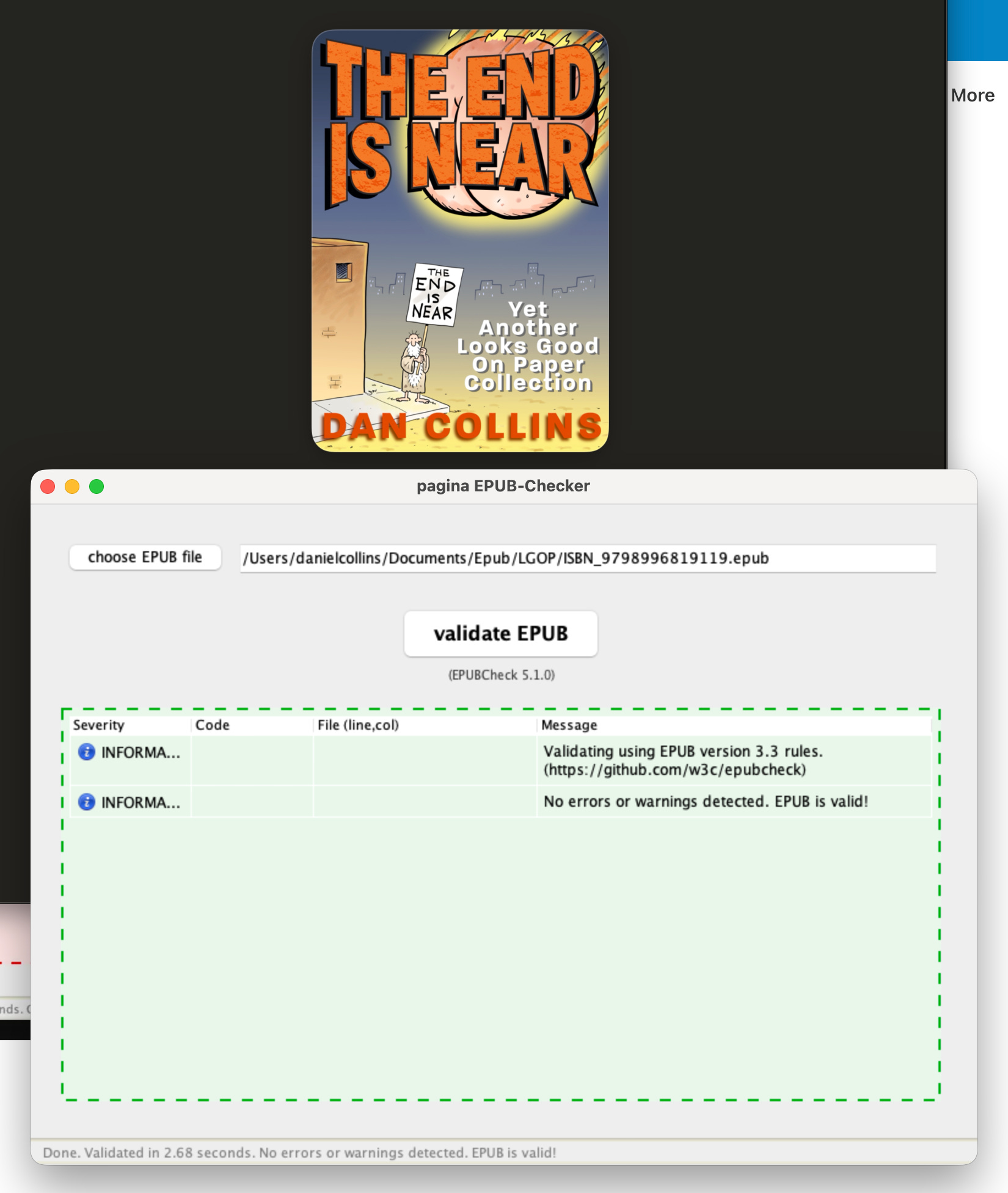Image resolution: width=1008 pixels, height=1193 pixels.
Task: Click the info icon in the 'No errors' row
Action: 87,802
